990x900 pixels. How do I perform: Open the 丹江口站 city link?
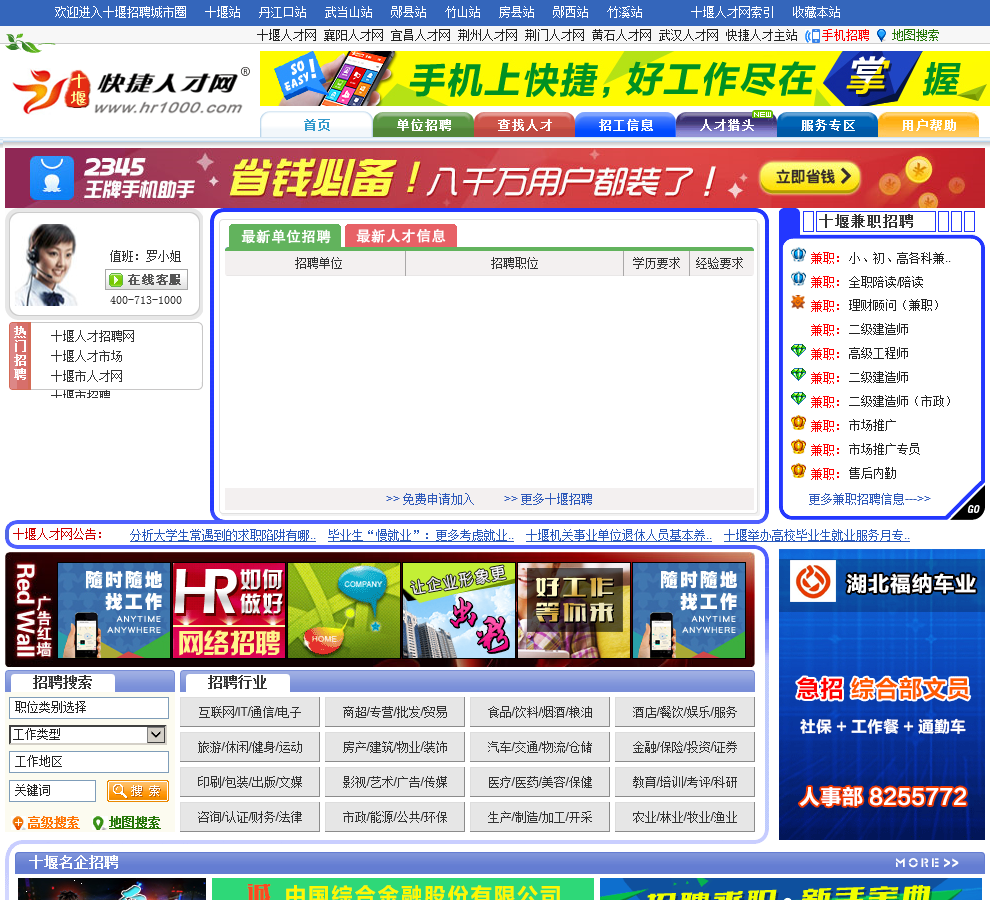[282, 12]
